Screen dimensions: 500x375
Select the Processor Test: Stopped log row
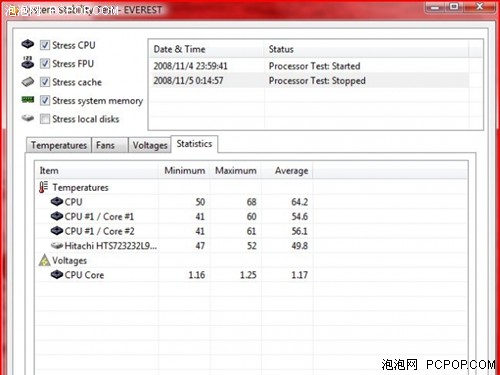tap(309, 81)
